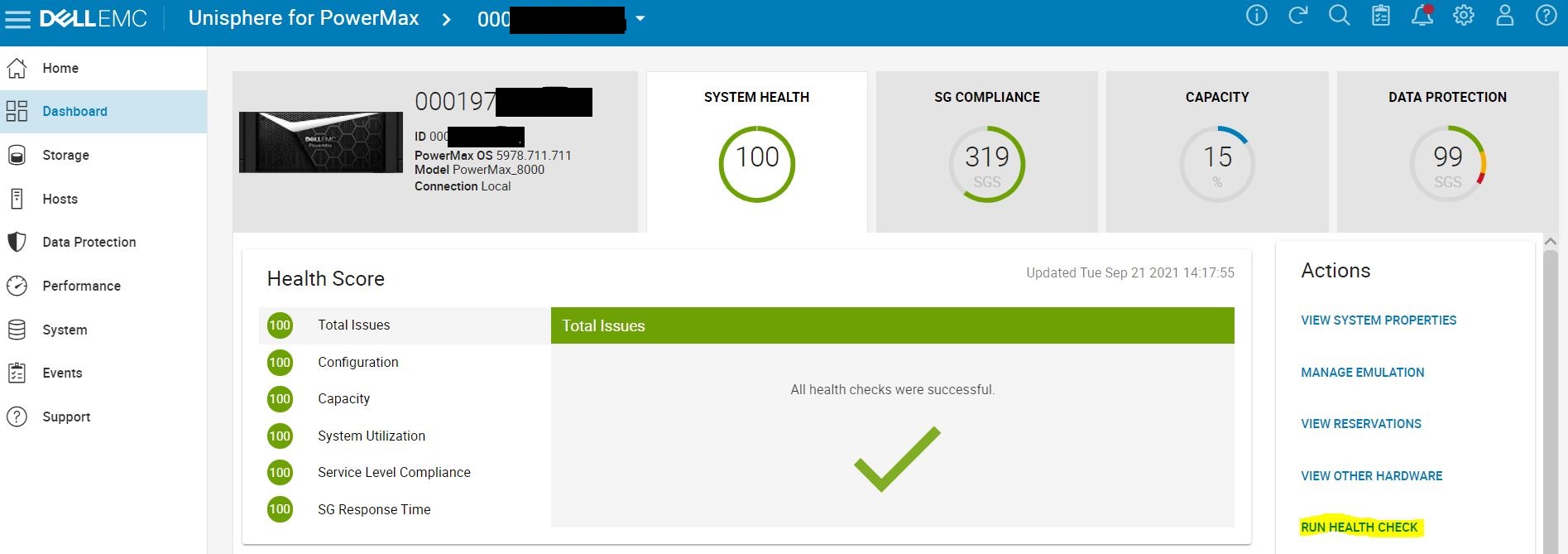Click the Home house icon
The width and height of the screenshot is (1568, 554).
click(17, 68)
